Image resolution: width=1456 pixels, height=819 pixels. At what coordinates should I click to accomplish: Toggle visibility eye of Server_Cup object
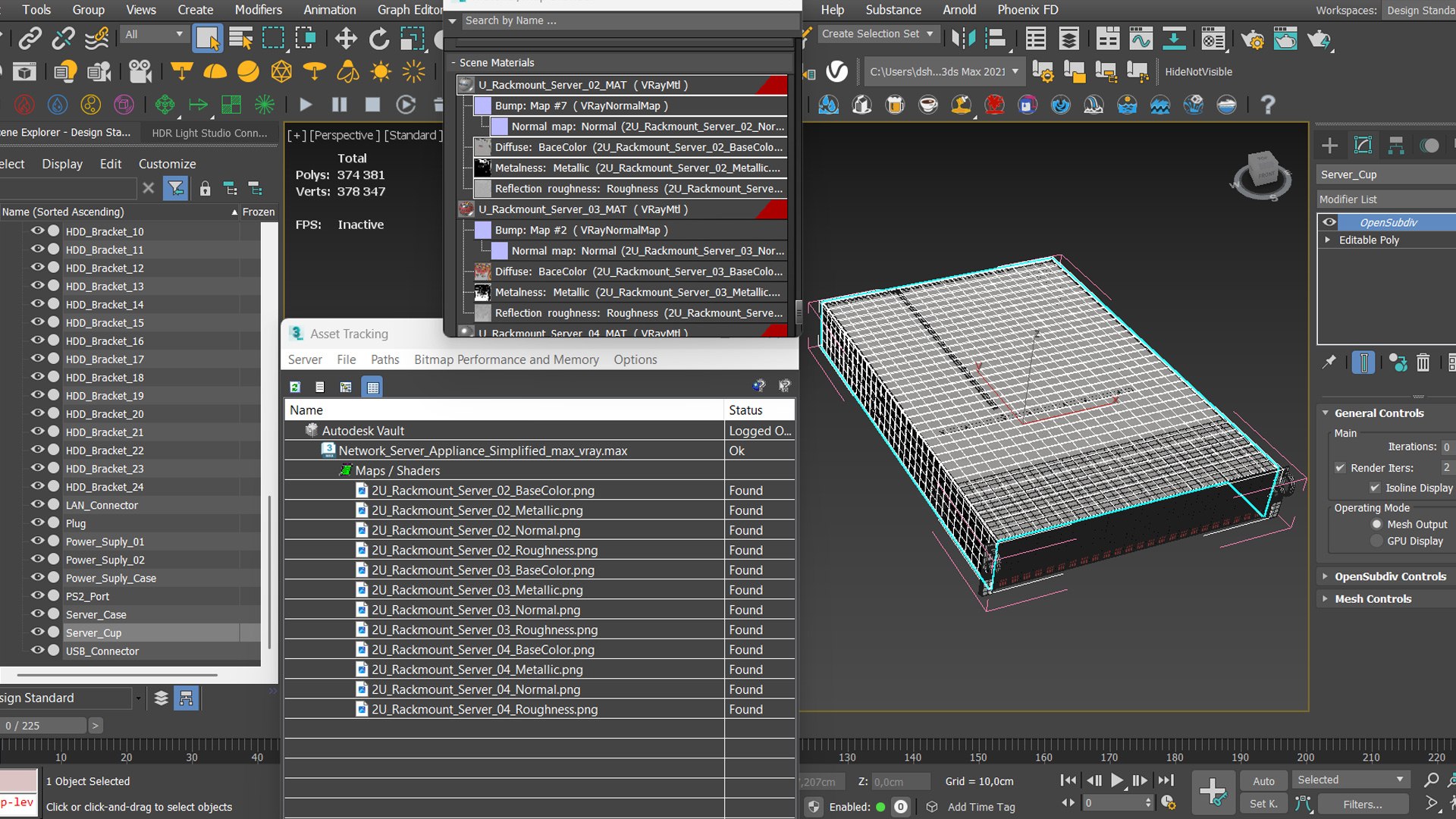coord(37,632)
